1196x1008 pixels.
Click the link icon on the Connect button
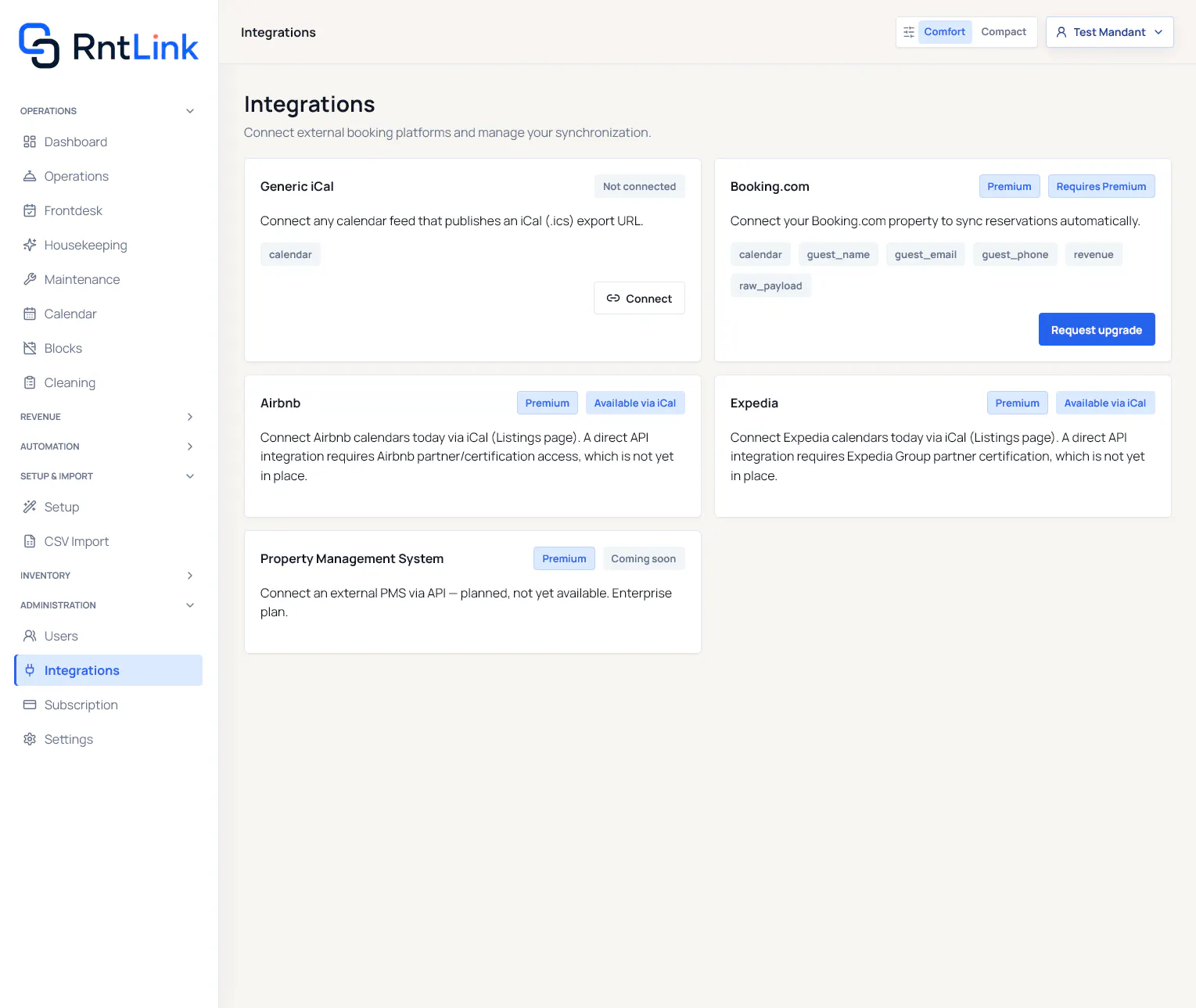pos(613,298)
